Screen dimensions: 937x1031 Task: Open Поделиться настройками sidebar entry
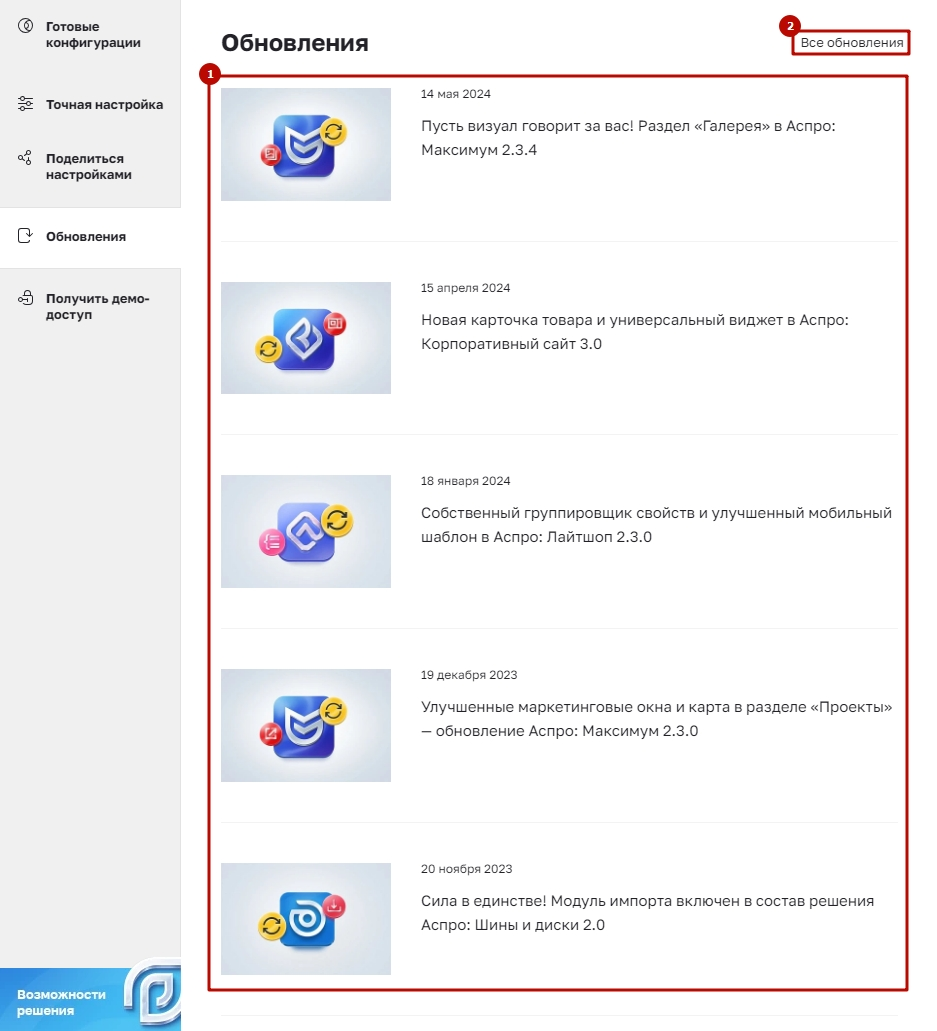click(x=89, y=166)
